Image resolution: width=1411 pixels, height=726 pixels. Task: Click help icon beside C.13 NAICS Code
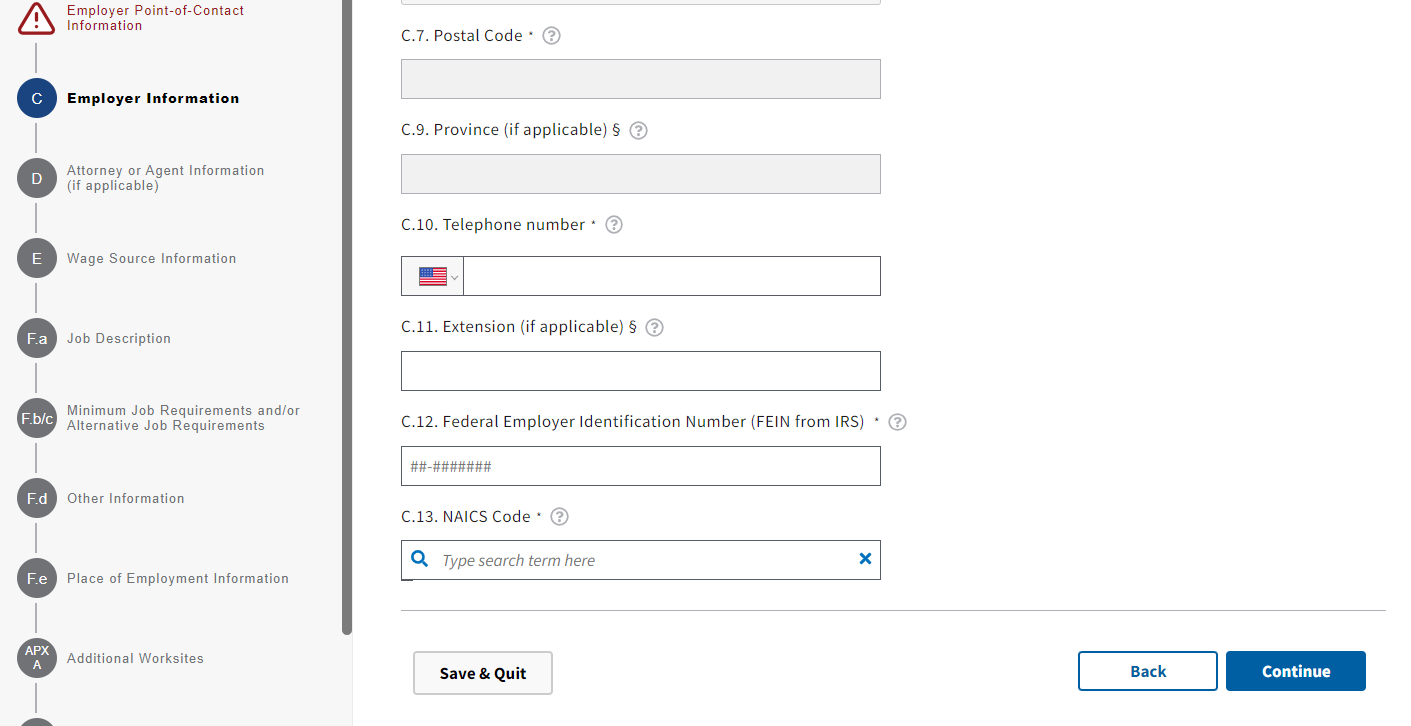tap(560, 517)
